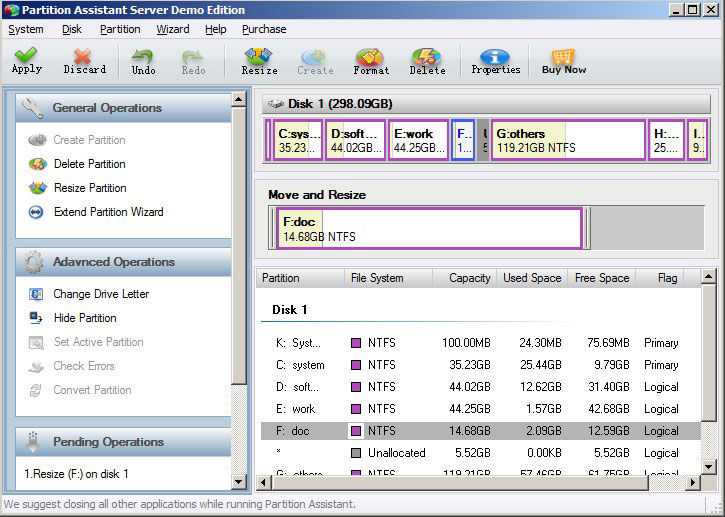Select the Unallocated 5.52GB row

click(481, 453)
